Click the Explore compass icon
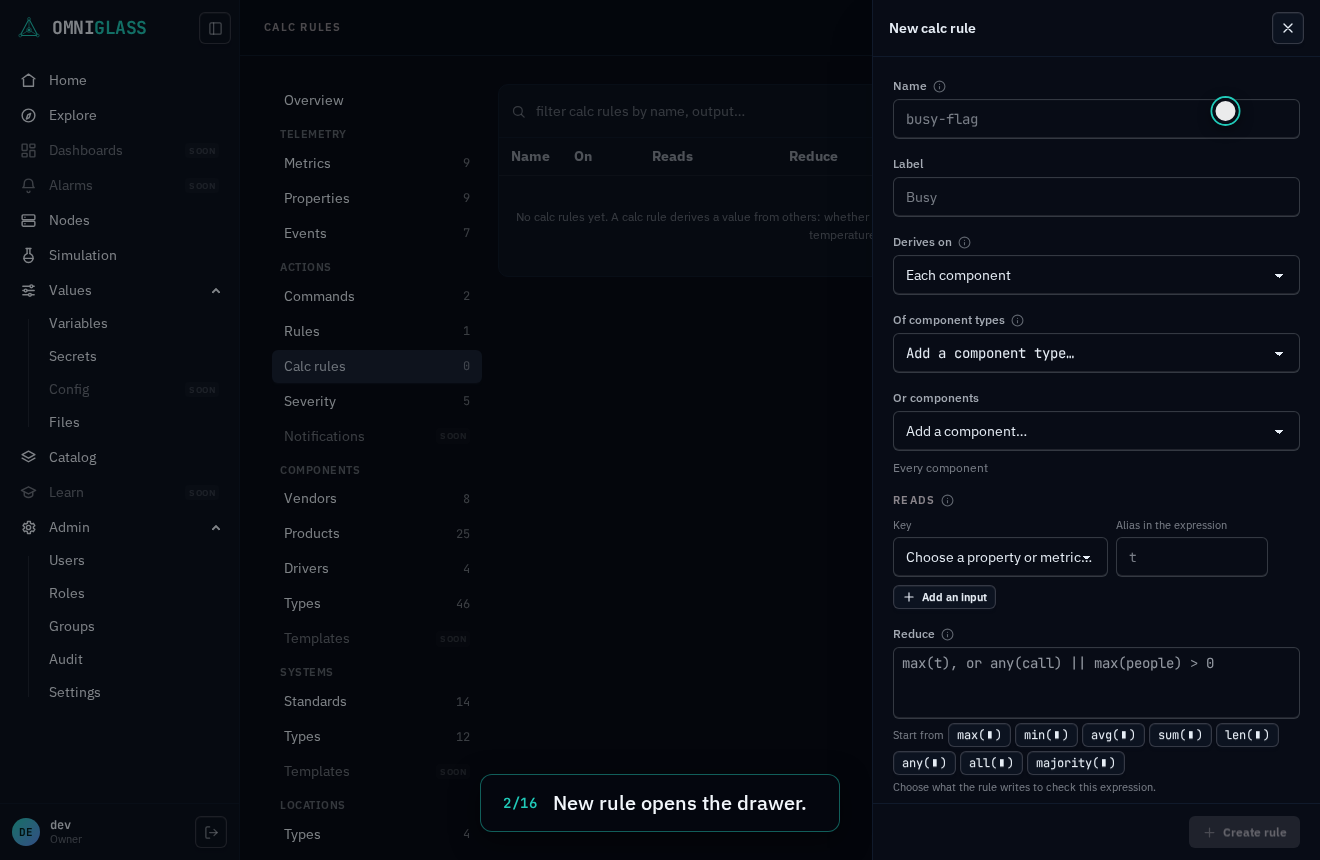This screenshot has width=1320, height=860. point(29,115)
